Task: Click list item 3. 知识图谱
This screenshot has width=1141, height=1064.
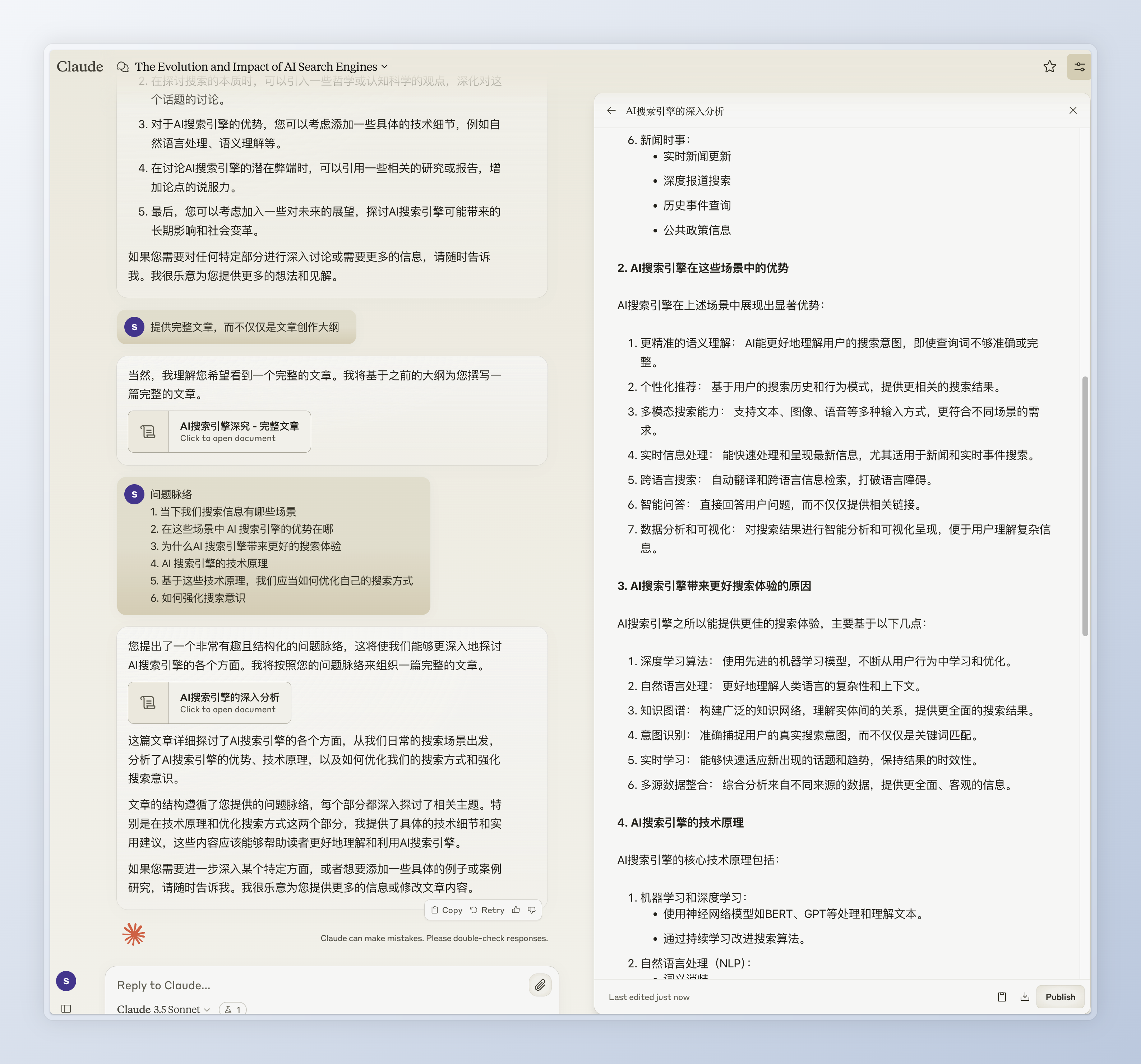Action: click(x=833, y=711)
